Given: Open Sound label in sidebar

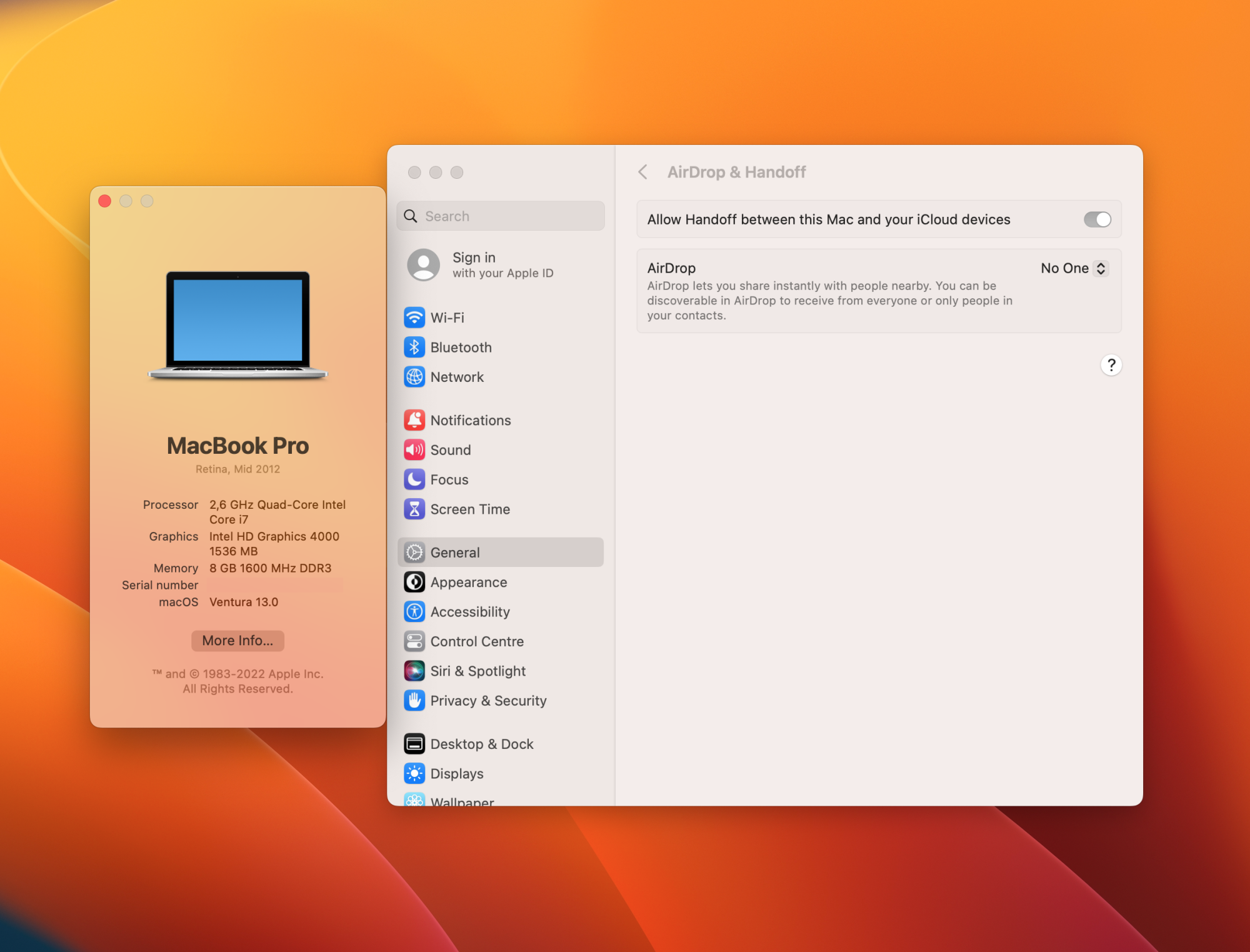Looking at the screenshot, I should pyautogui.click(x=451, y=450).
